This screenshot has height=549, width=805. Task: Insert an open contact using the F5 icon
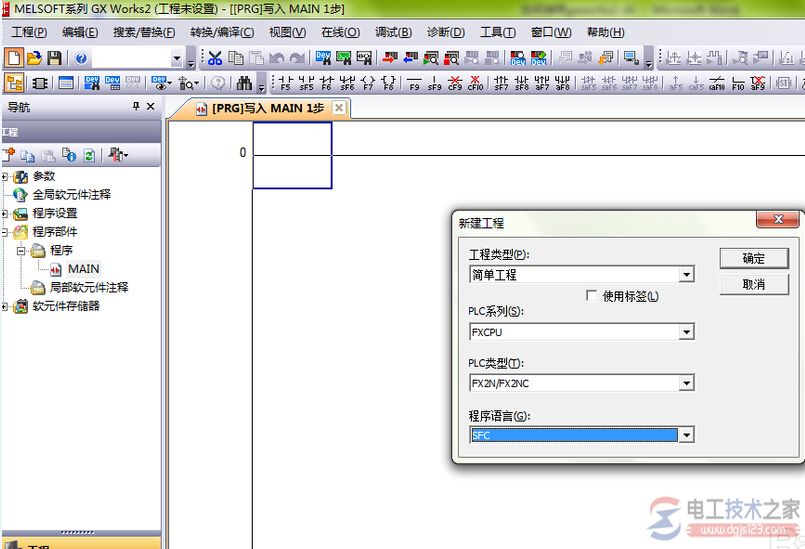click(x=285, y=83)
